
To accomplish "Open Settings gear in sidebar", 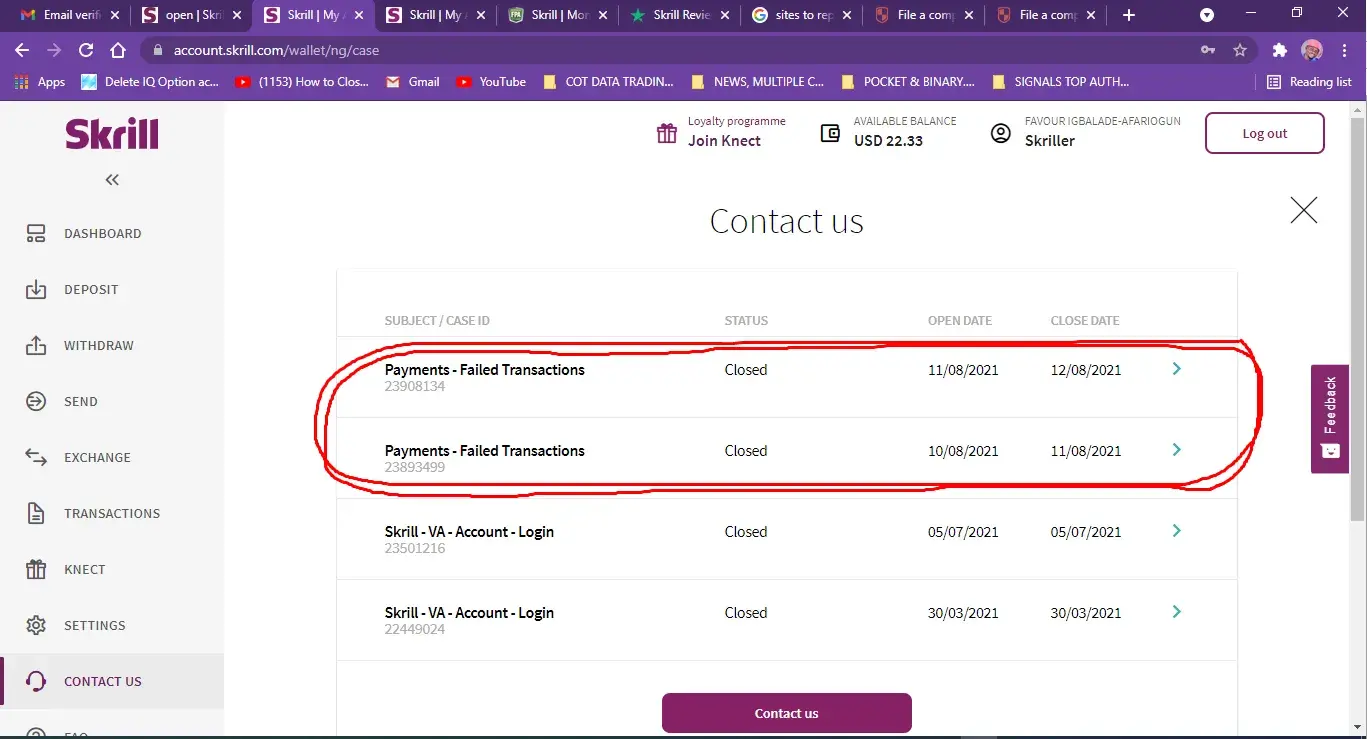I will 36,626.
